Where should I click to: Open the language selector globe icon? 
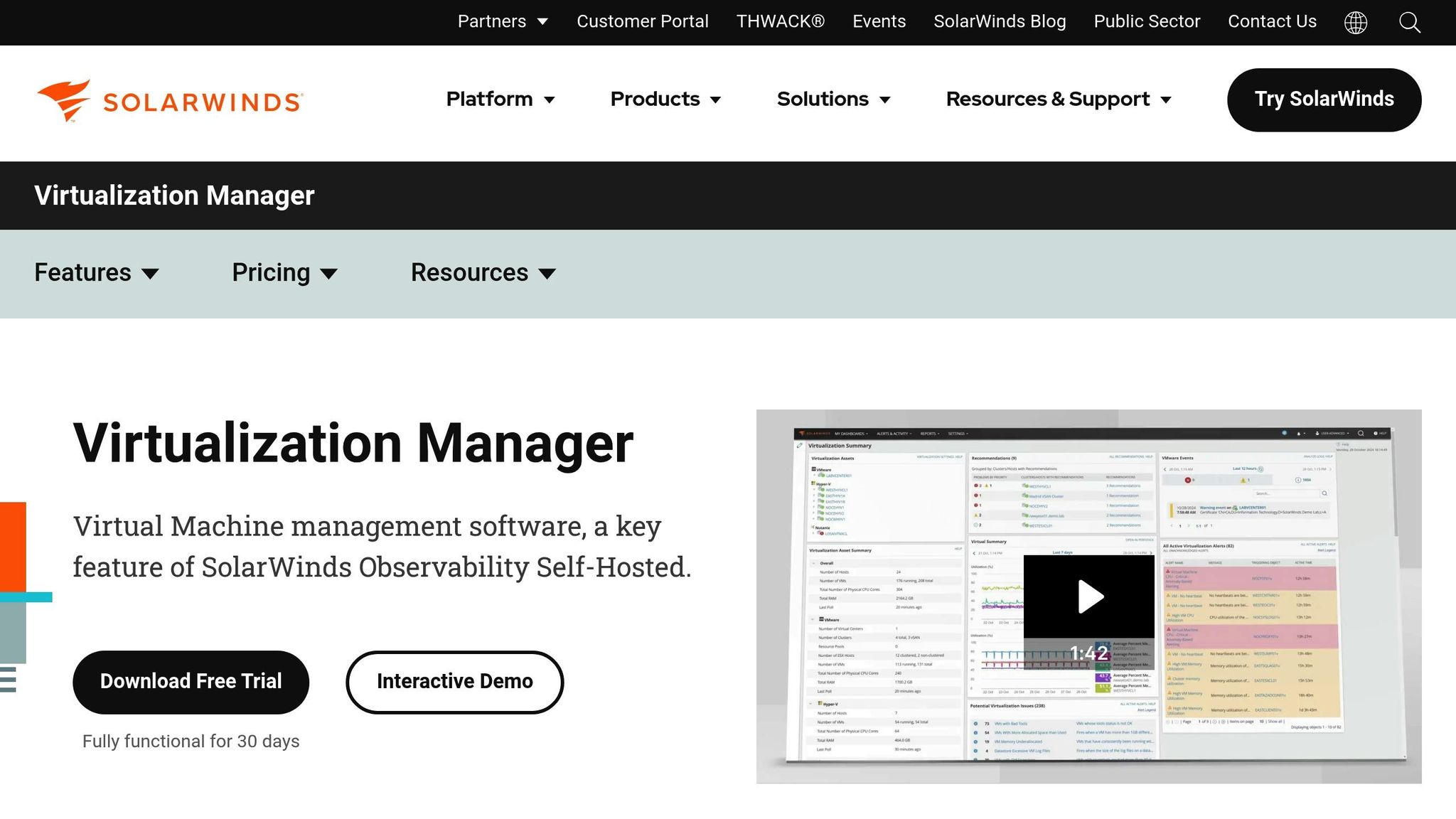tap(1356, 22)
